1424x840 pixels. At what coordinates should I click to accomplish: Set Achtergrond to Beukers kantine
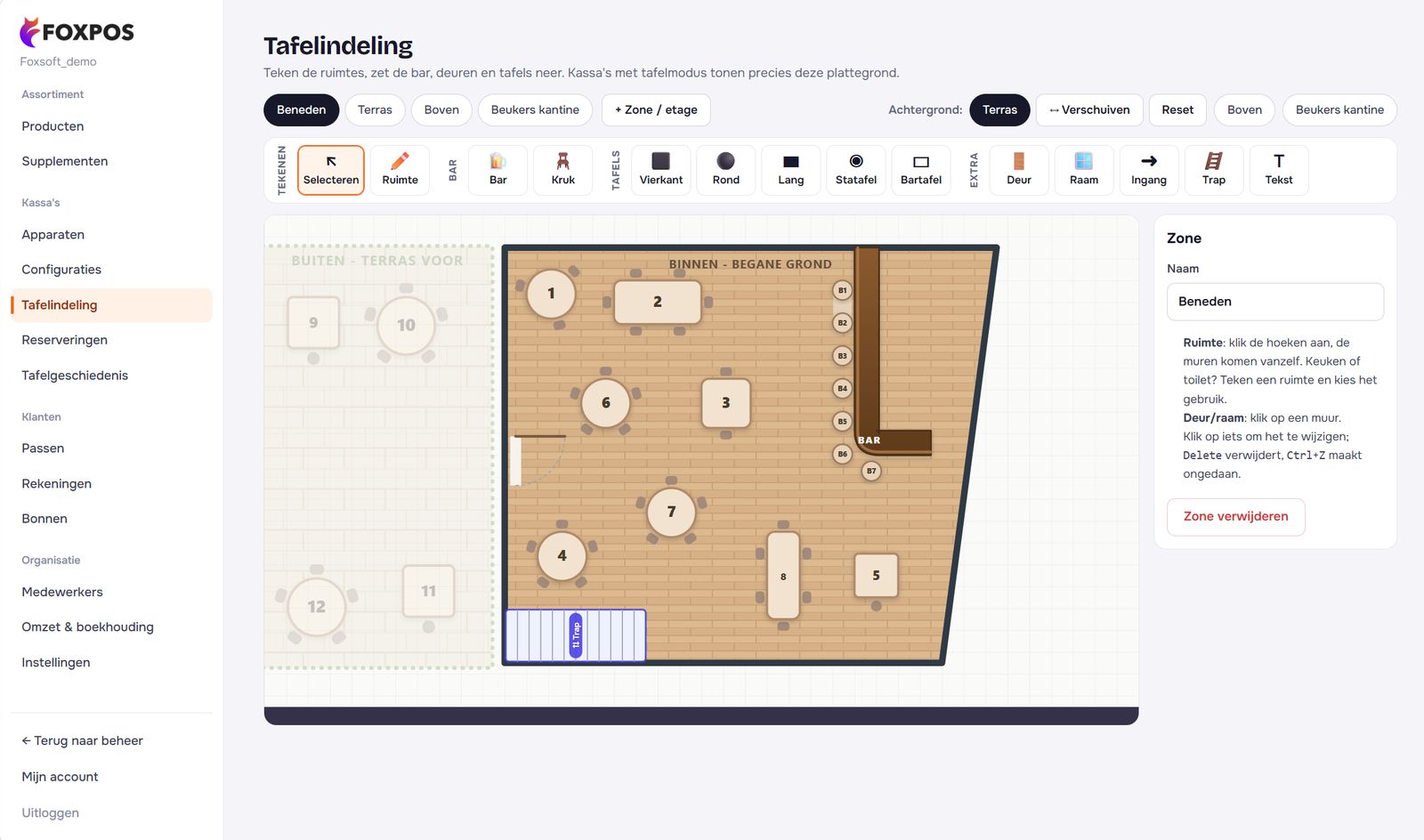click(1339, 110)
